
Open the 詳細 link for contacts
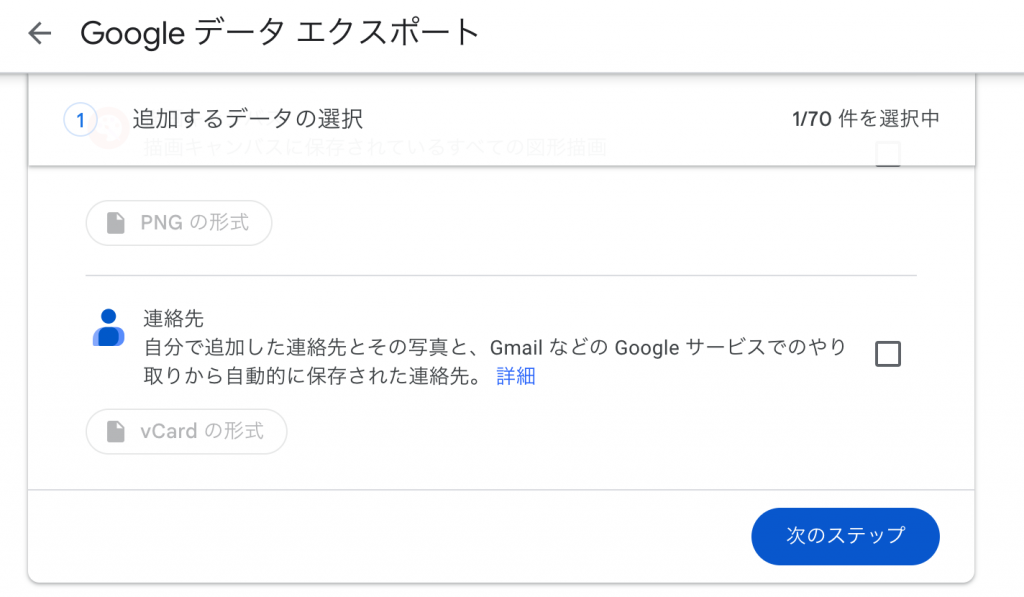(516, 376)
